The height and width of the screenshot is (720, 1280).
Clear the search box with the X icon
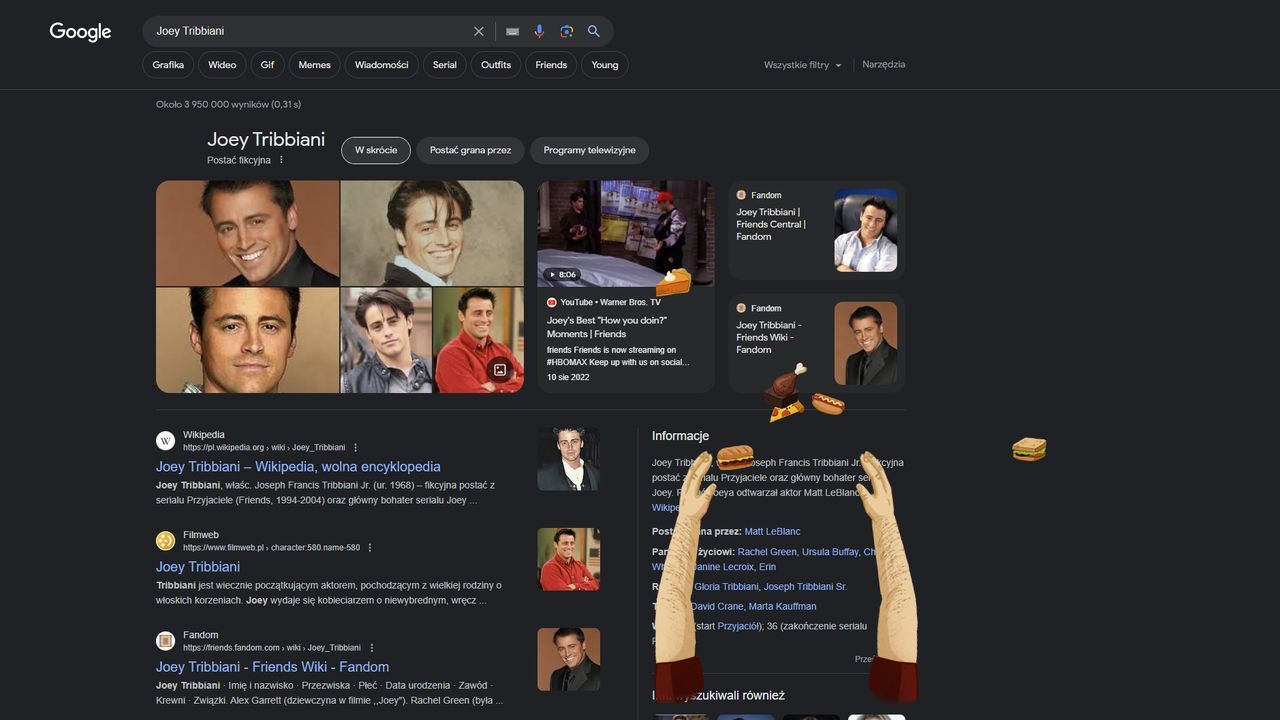point(479,31)
